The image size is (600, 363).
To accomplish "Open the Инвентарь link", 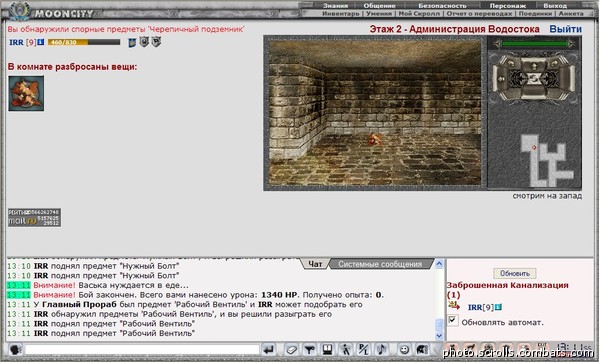I will 341,14.
